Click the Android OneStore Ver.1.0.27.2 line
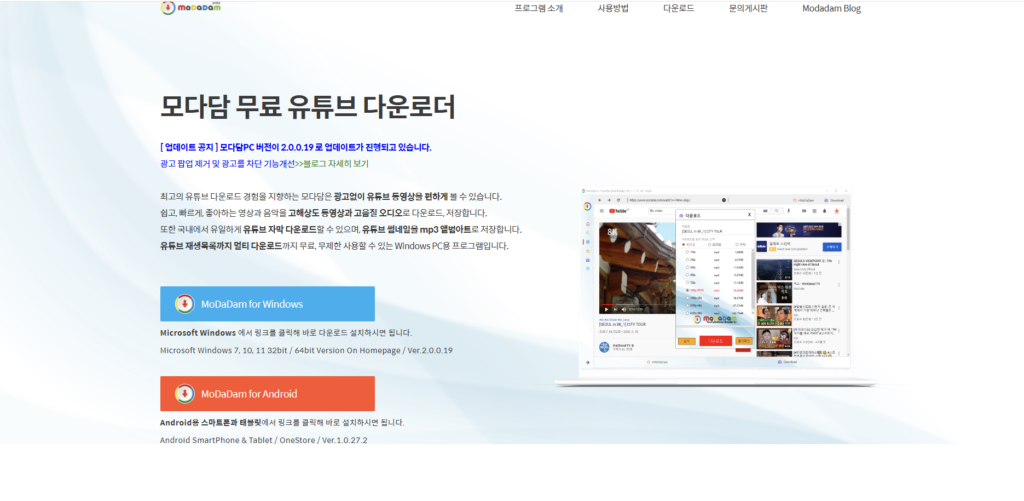Image resolution: width=1024 pixels, height=501 pixels. click(264, 440)
